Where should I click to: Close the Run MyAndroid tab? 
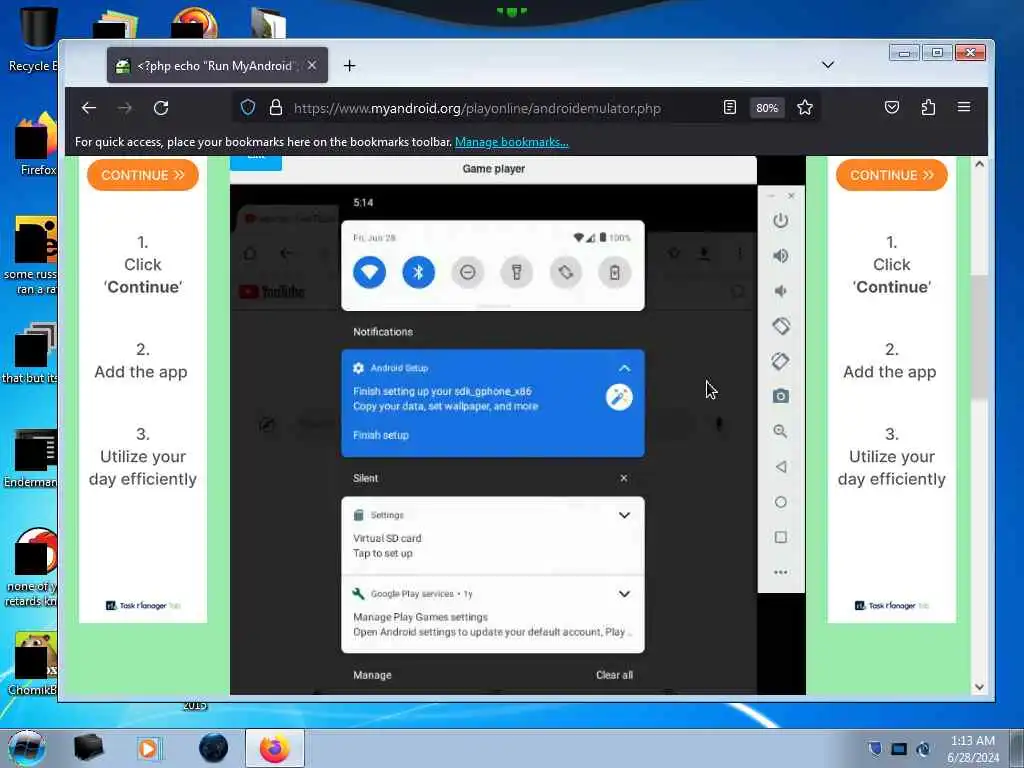312,65
